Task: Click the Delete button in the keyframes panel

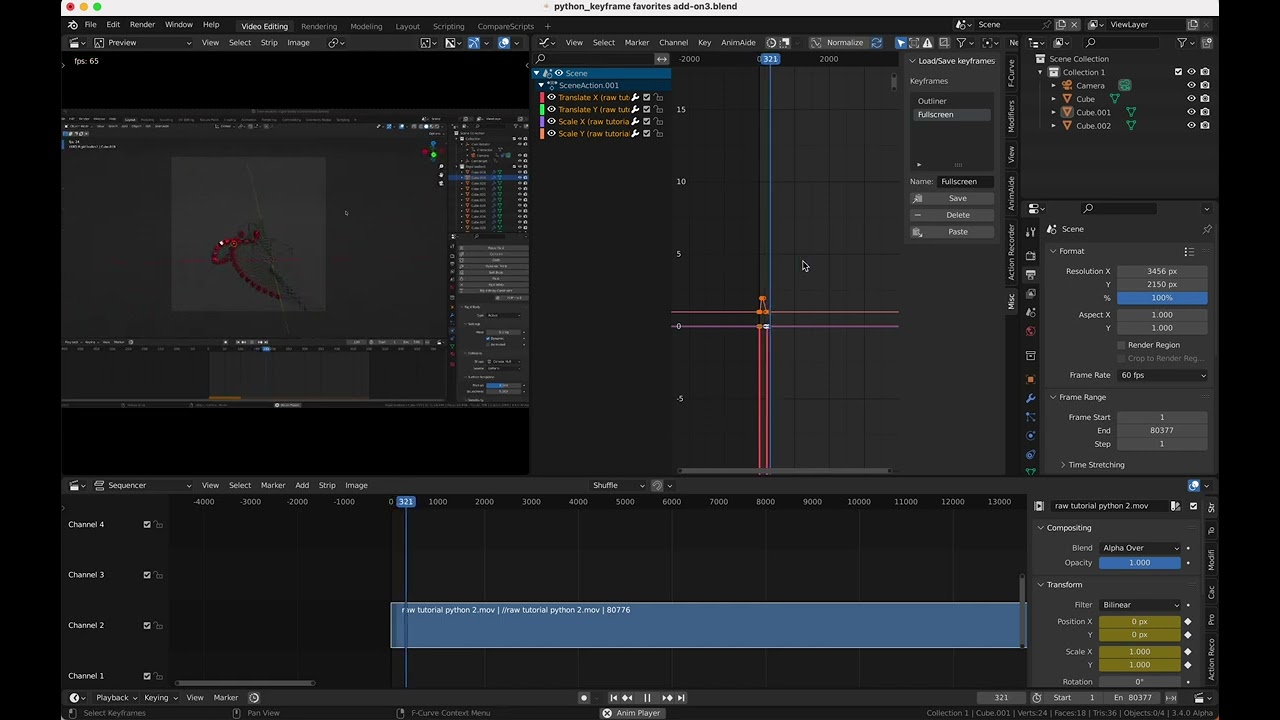Action: click(957, 214)
